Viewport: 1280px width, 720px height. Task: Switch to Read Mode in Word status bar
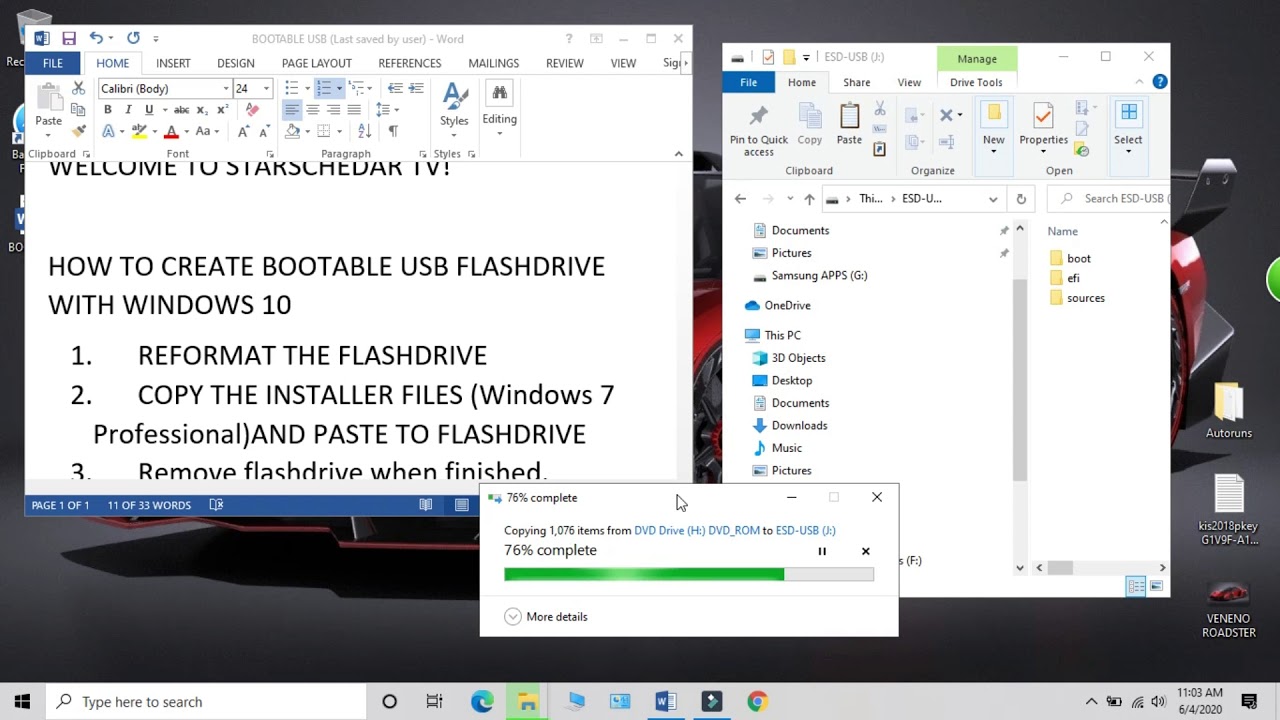pos(426,505)
